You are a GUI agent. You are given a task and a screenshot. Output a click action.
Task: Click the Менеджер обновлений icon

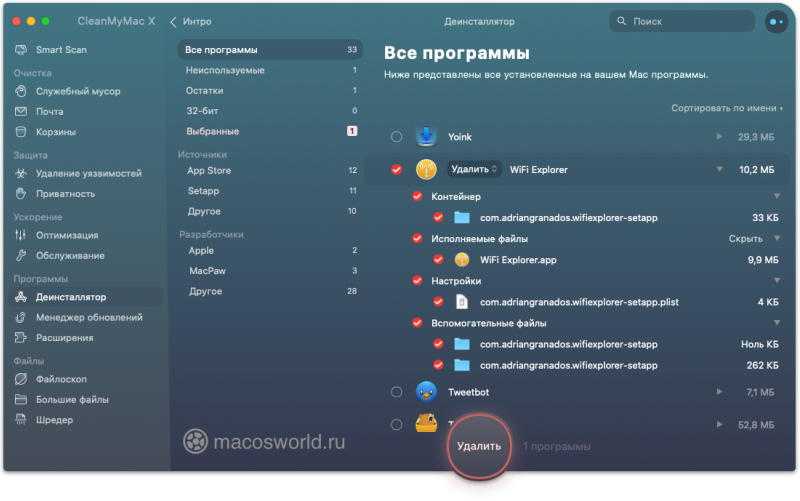[x=21, y=317]
